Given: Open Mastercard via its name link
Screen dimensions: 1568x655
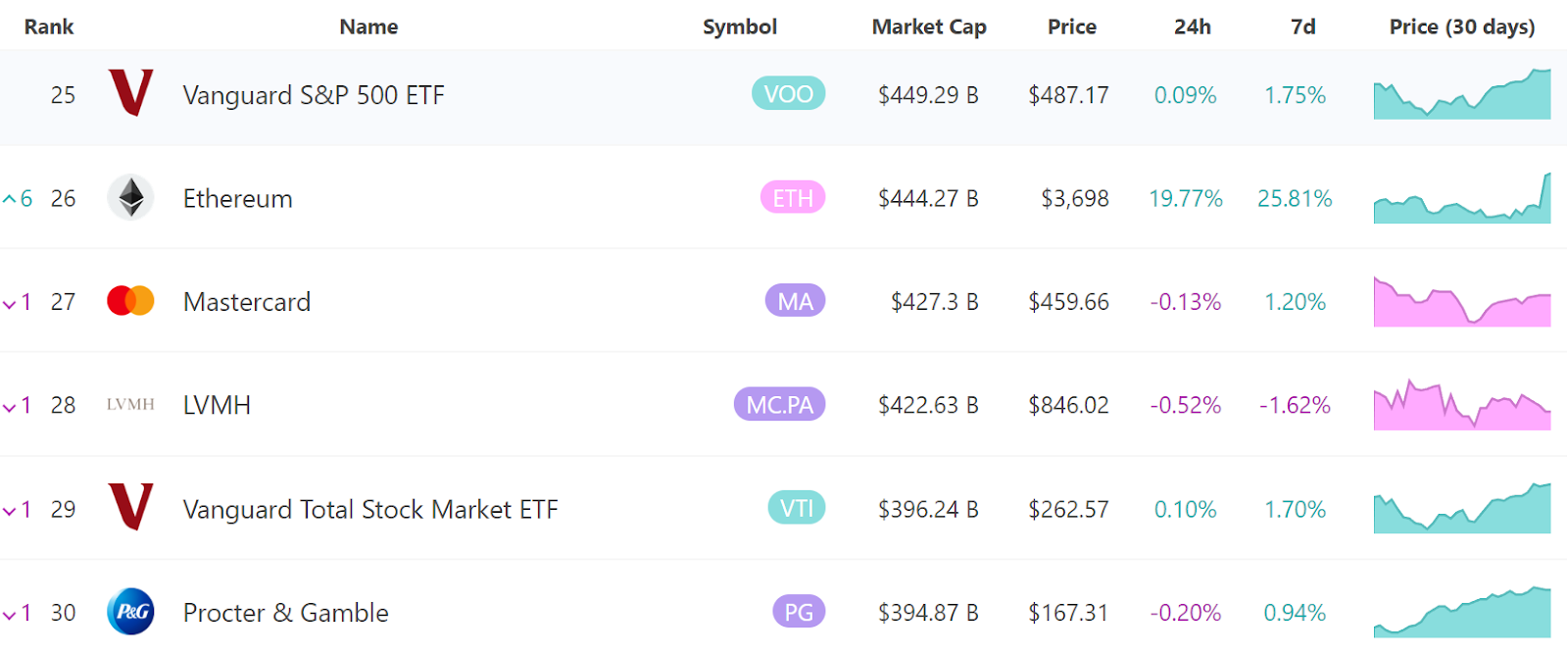Looking at the screenshot, I should pos(246,301).
